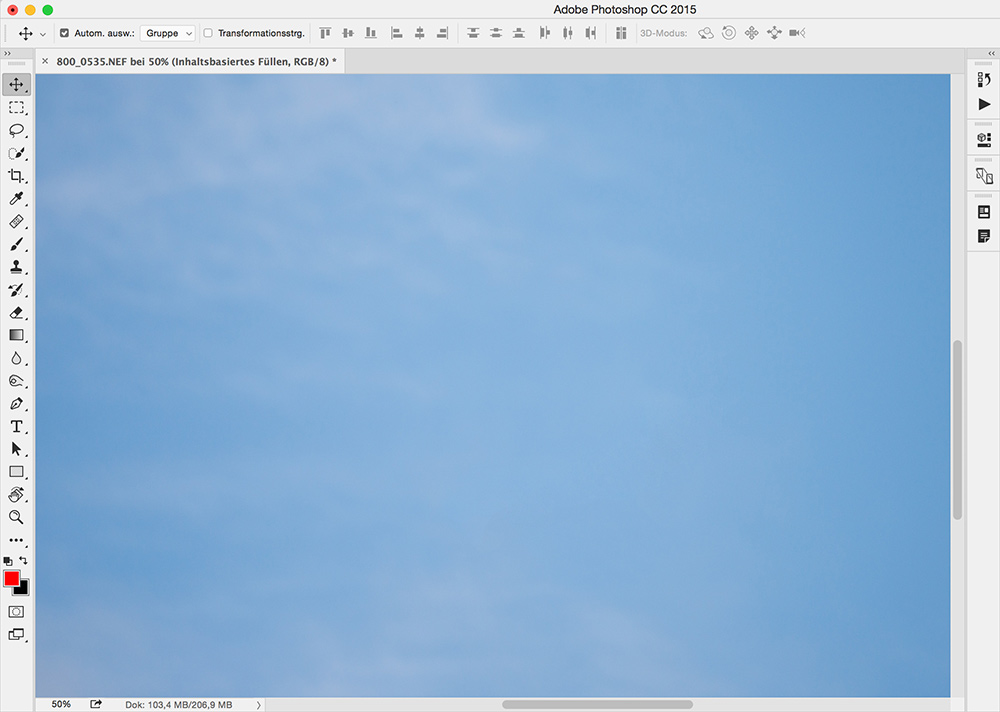Screen dimensions: 1000x712
Task: Select the Path Selection arrow tool
Action: point(16,449)
